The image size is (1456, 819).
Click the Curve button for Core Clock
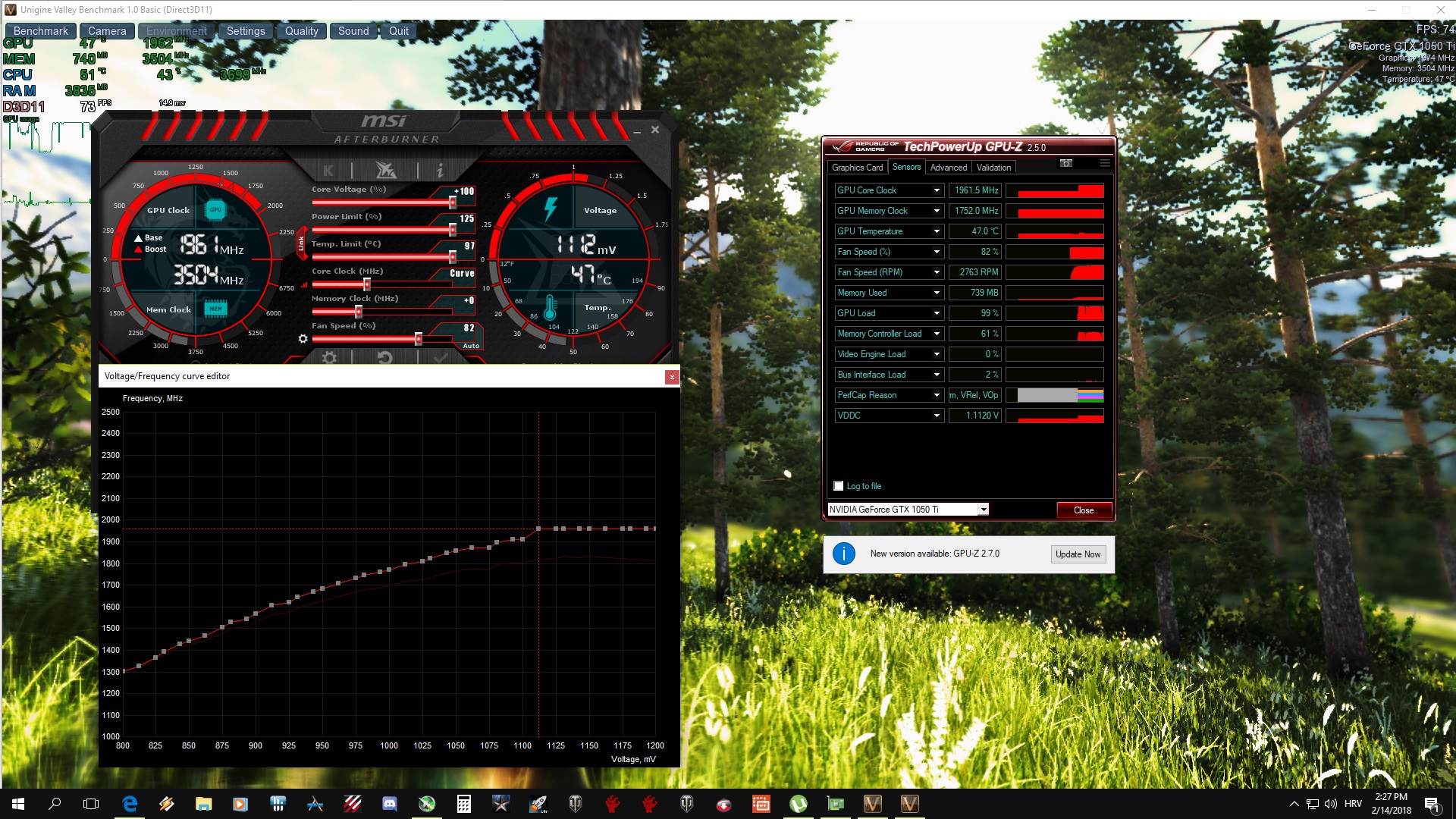pyautogui.click(x=462, y=274)
